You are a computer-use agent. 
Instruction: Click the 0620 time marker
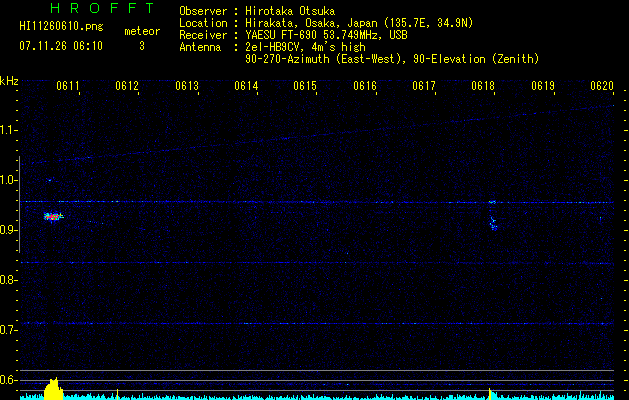602,86
